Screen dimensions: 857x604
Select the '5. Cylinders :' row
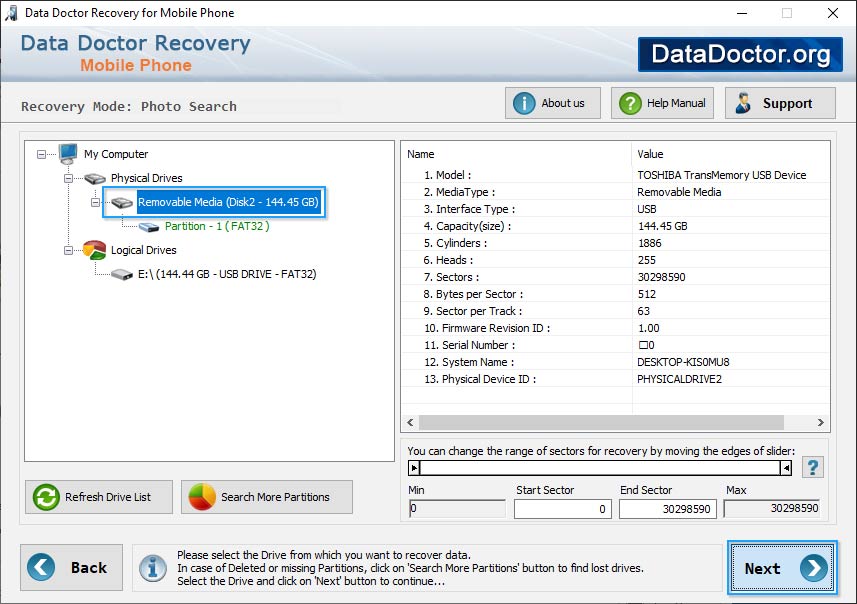click(615, 243)
